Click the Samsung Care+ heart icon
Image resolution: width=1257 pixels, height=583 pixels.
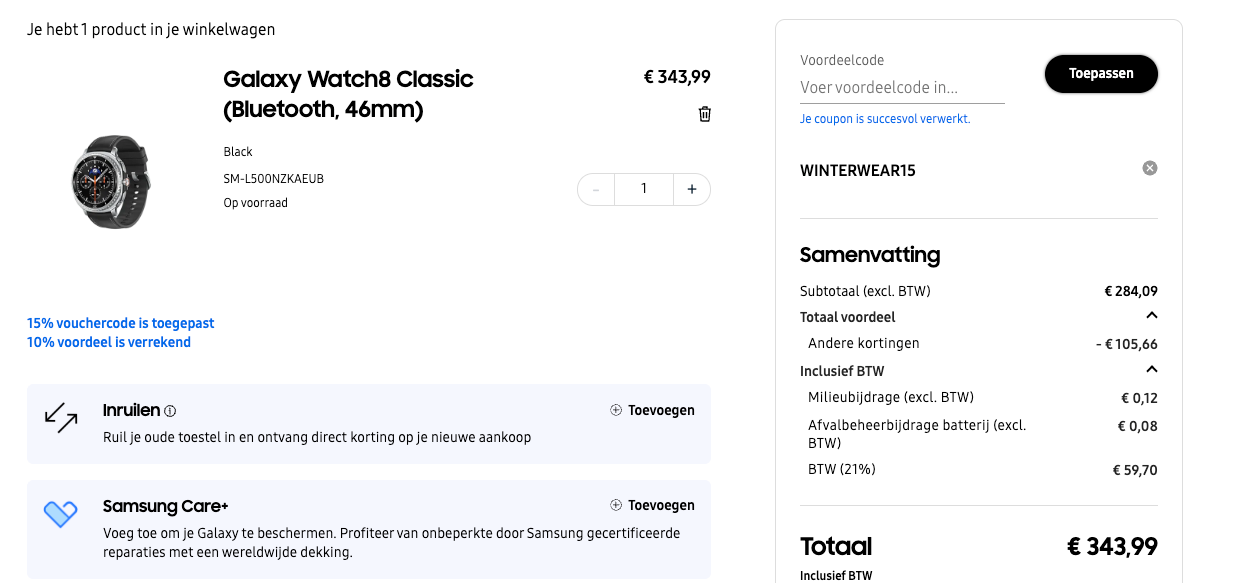point(60,513)
